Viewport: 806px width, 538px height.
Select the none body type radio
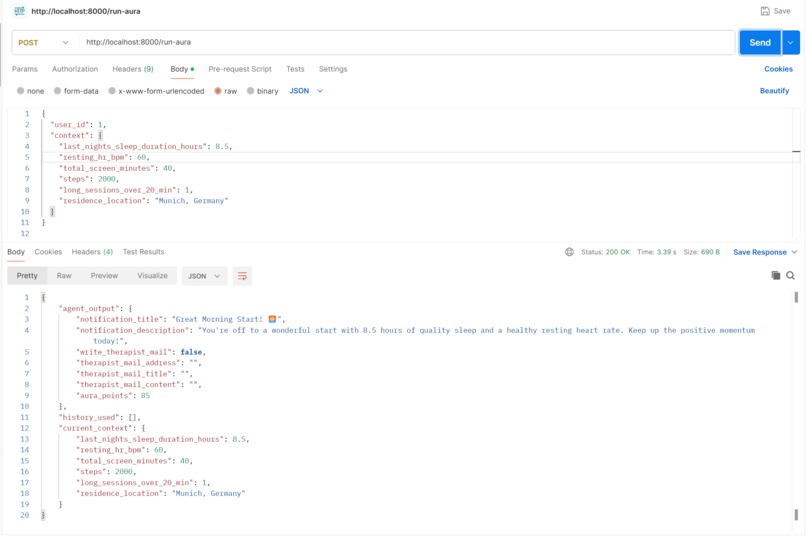click(x=21, y=91)
